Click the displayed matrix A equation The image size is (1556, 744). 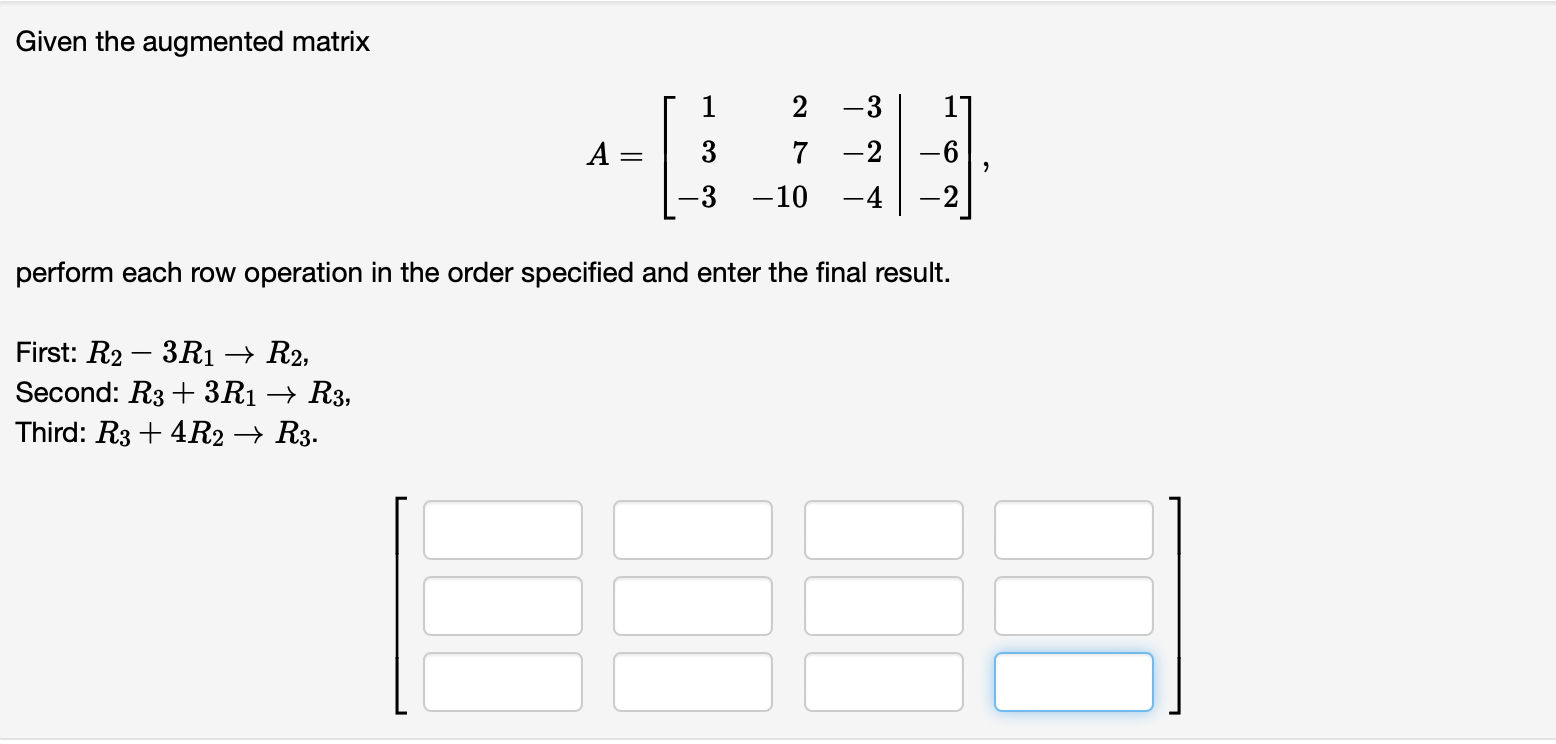tap(780, 153)
